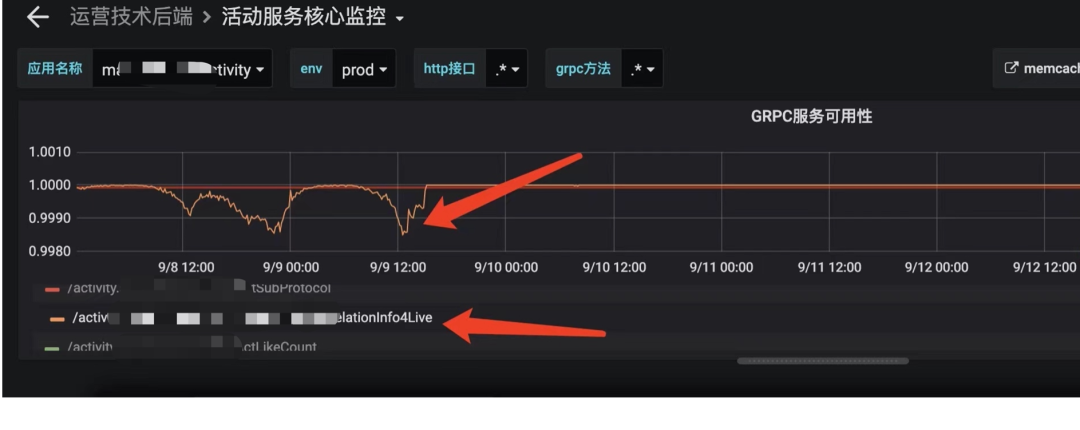Click the 0.9980 y-axis value
This screenshot has width=1080, height=430.
tap(49, 252)
